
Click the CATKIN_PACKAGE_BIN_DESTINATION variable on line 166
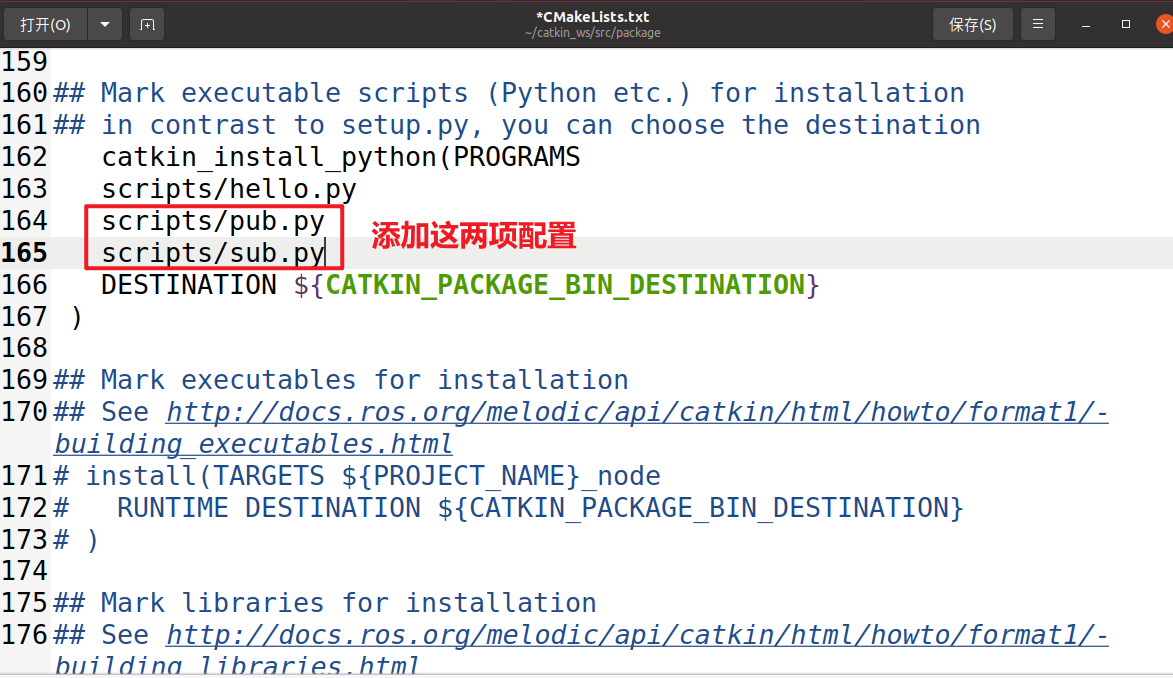point(565,285)
